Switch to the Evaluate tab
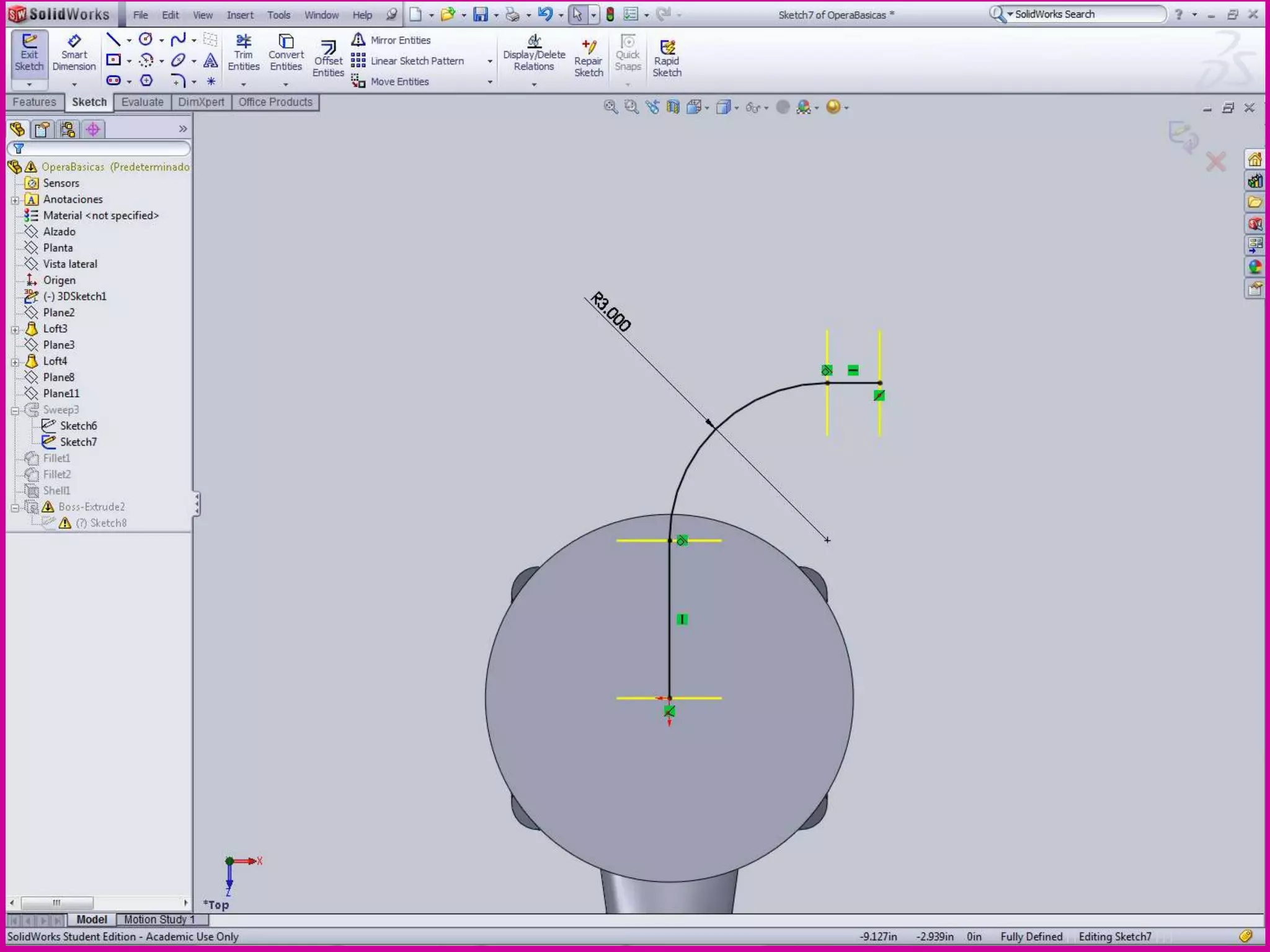The image size is (1270, 952). coord(142,102)
